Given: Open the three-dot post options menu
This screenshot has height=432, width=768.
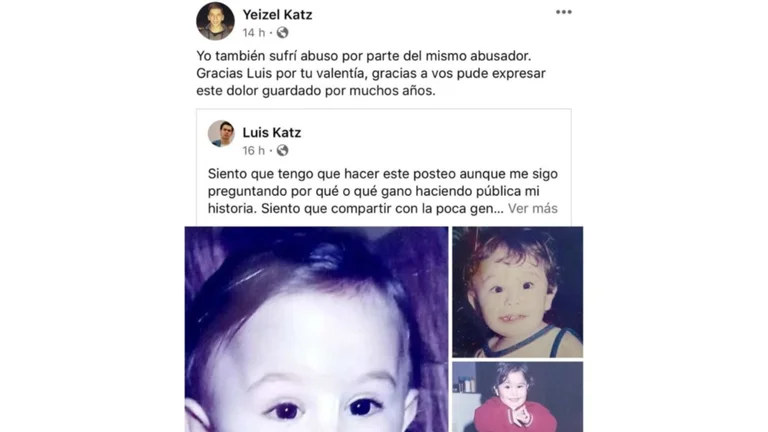Looking at the screenshot, I should 563,12.
